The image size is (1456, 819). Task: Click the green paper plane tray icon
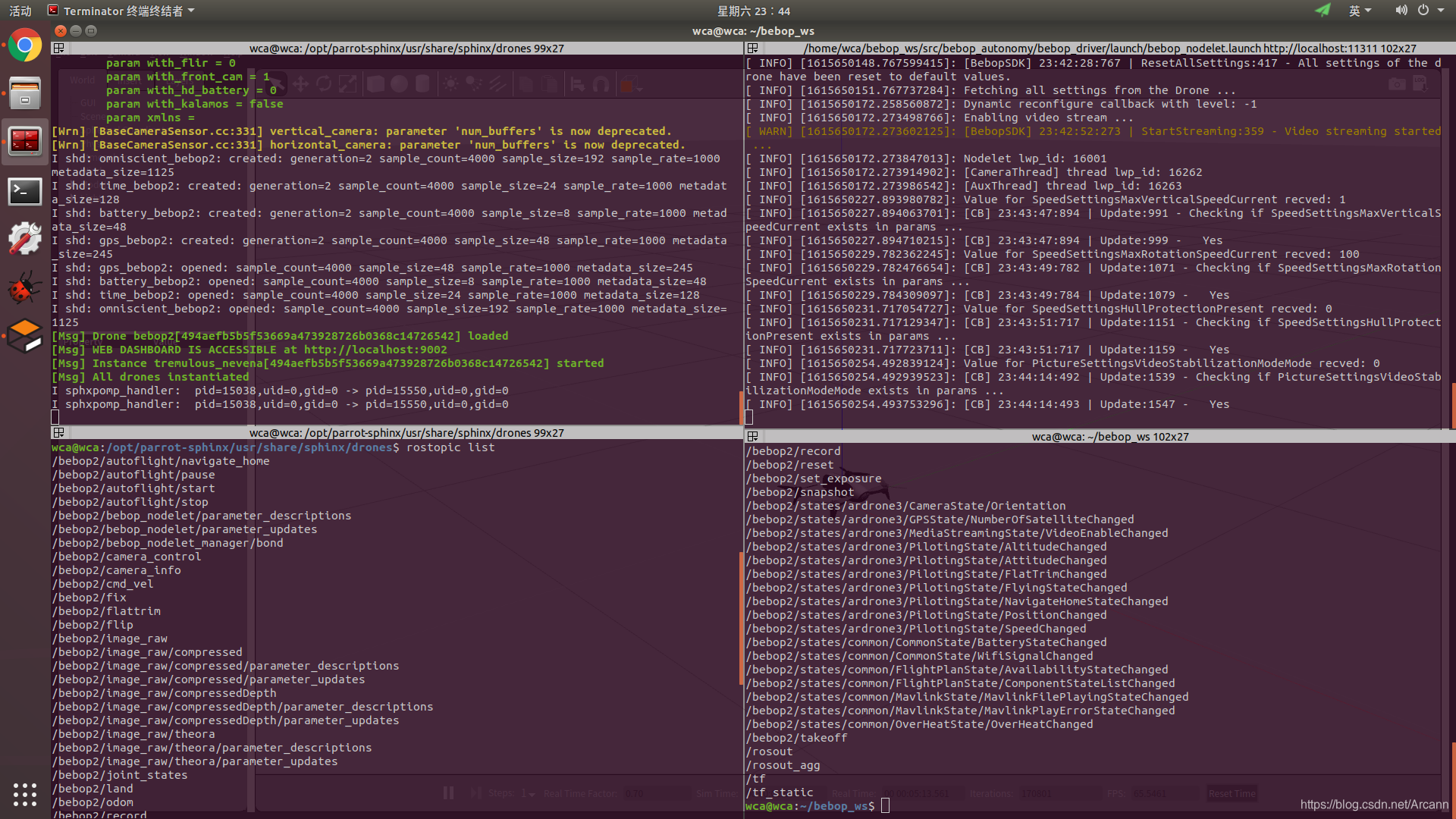[1323, 11]
